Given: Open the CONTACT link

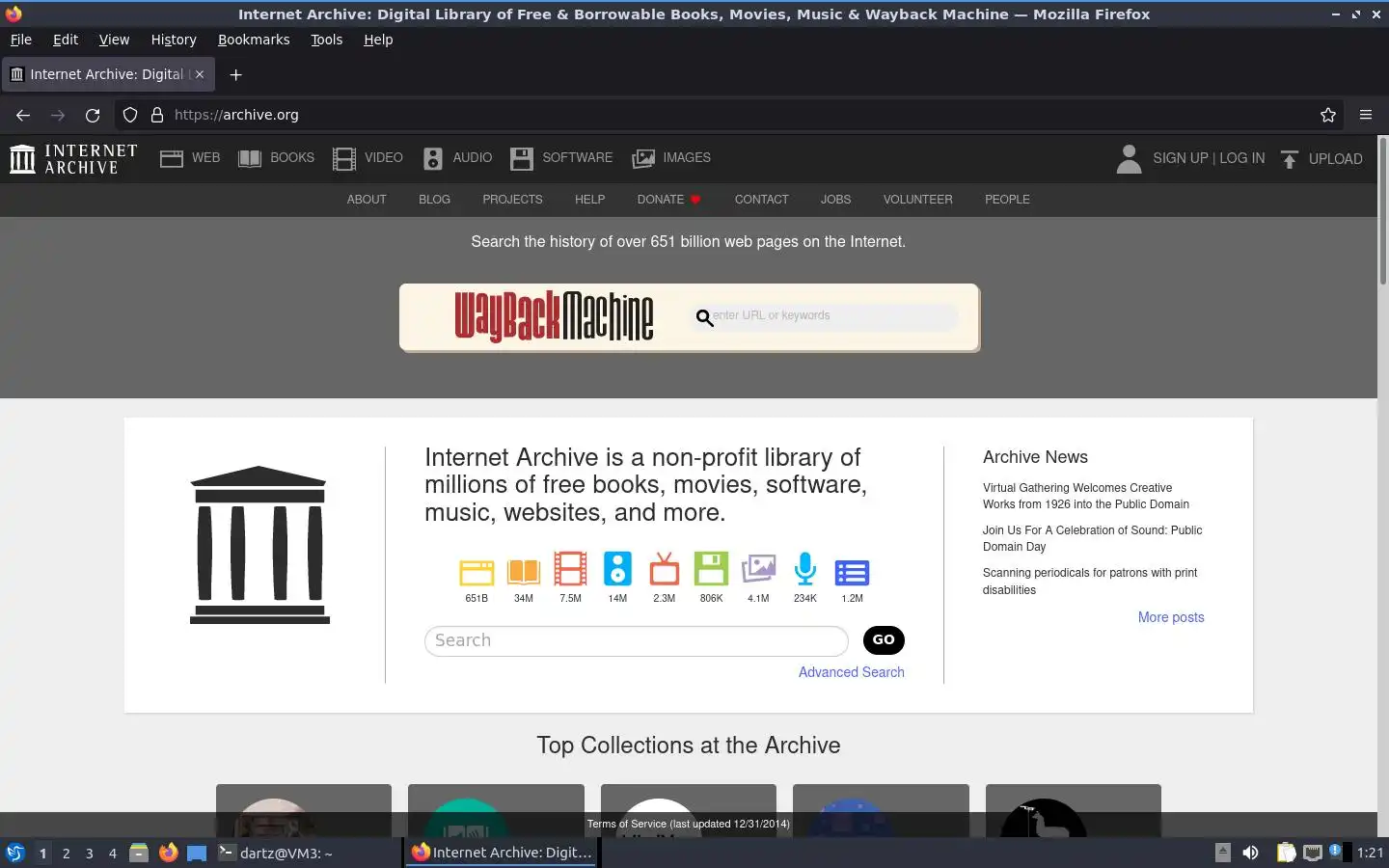Looking at the screenshot, I should [x=762, y=200].
